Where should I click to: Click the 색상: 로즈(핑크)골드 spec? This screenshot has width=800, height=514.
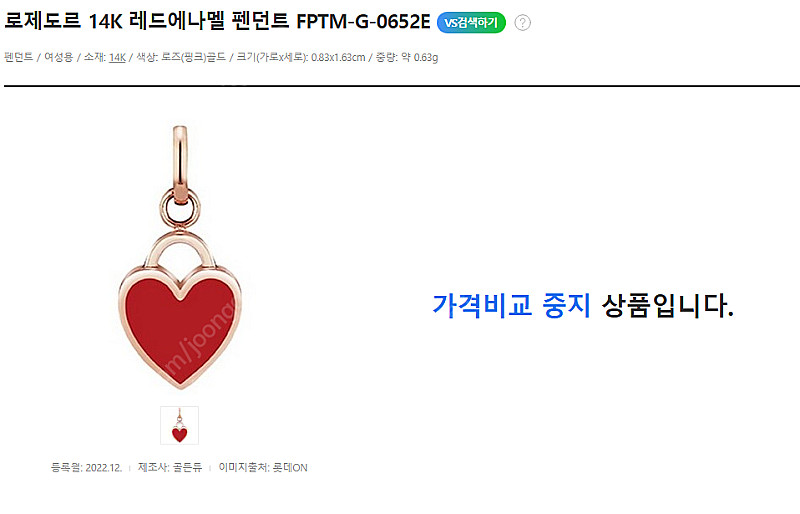pyautogui.click(x=181, y=57)
